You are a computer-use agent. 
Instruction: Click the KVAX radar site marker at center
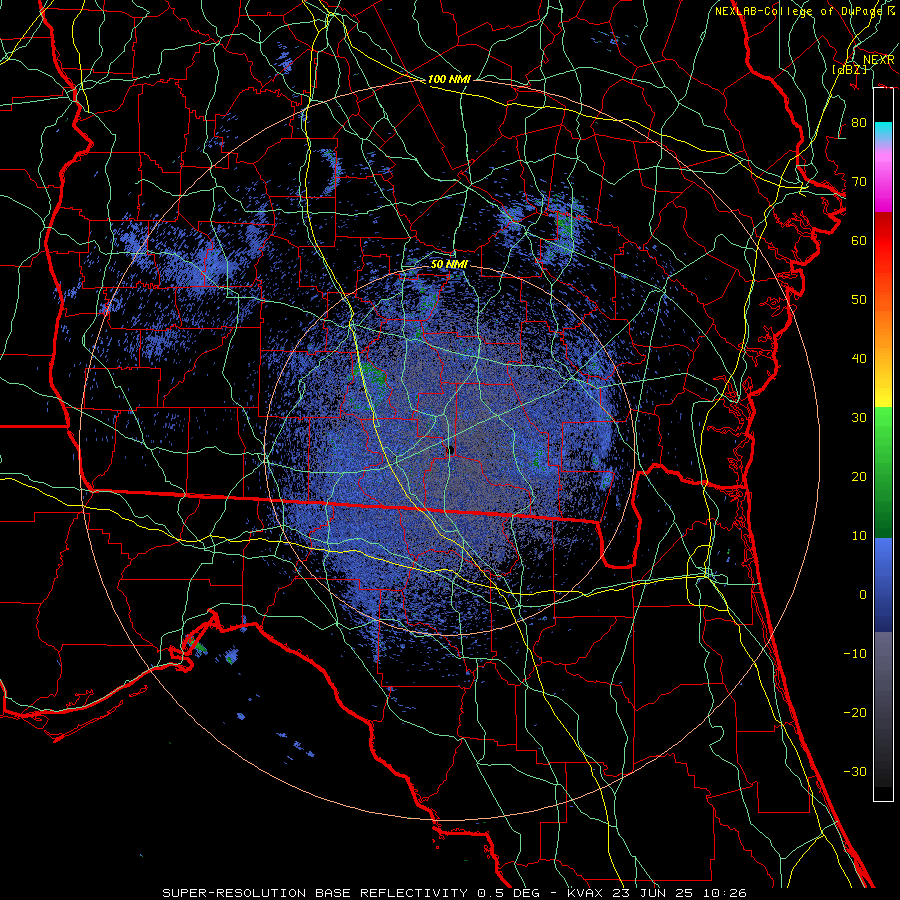[x=451, y=450]
